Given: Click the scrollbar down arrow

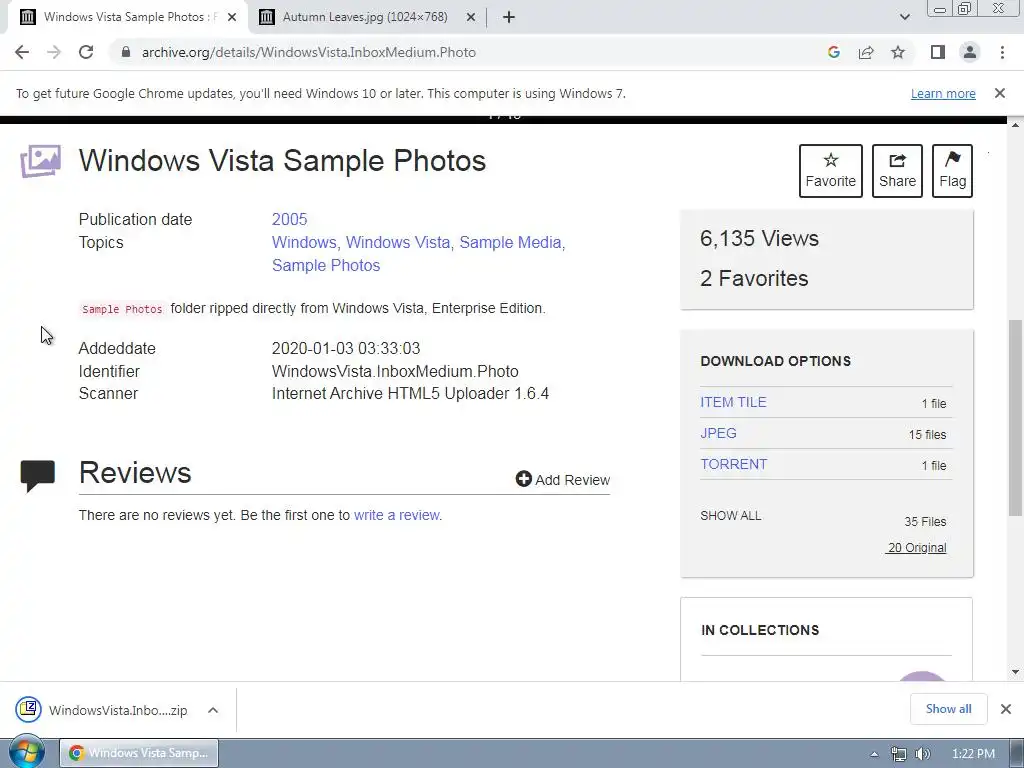Looking at the screenshot, I should [1016, 672].
